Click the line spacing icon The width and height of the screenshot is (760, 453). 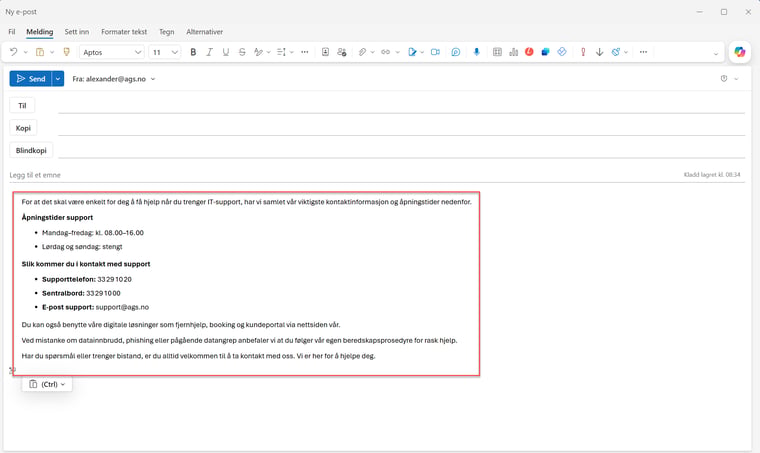click(281, 52)
